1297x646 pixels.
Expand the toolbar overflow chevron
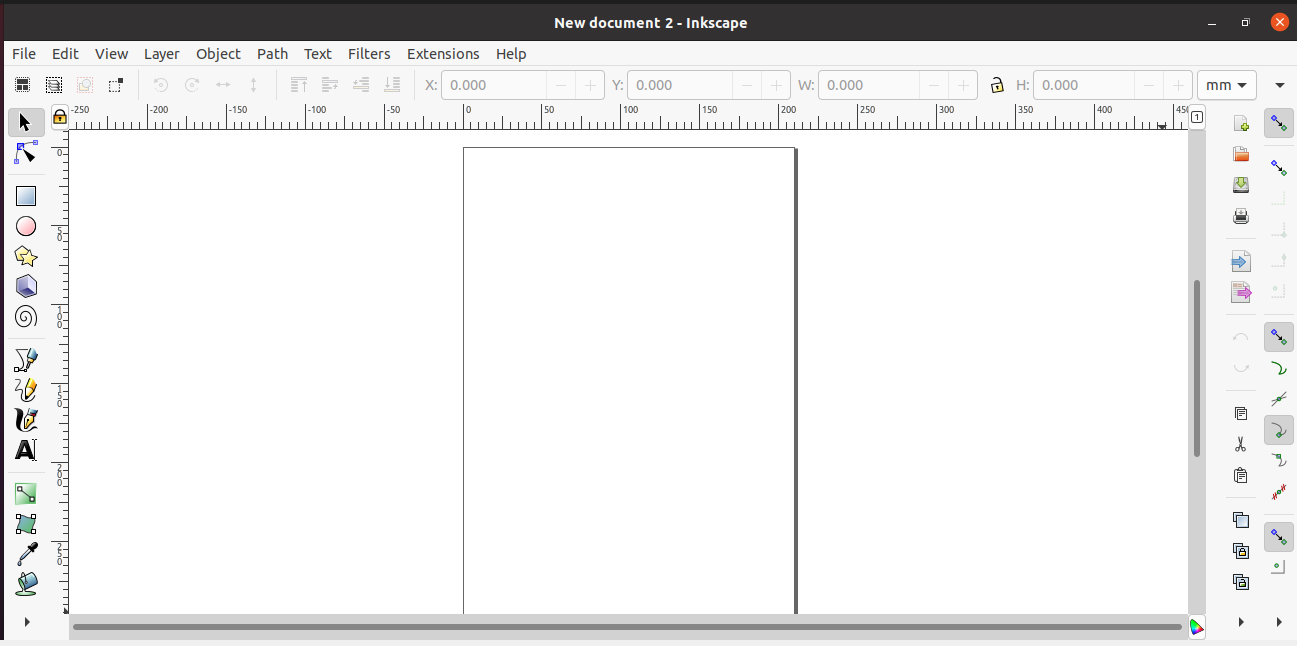coord(1280,85)
